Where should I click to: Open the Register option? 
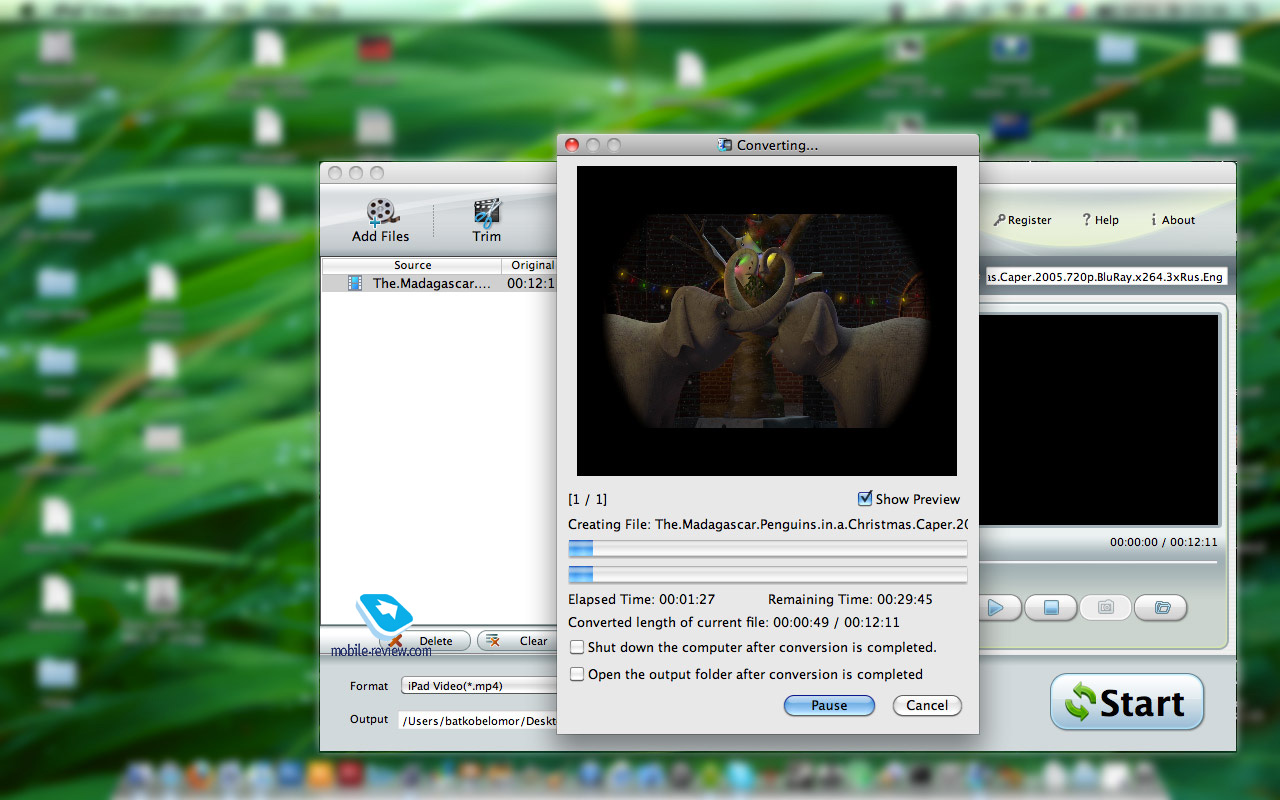pos(1022,220)
